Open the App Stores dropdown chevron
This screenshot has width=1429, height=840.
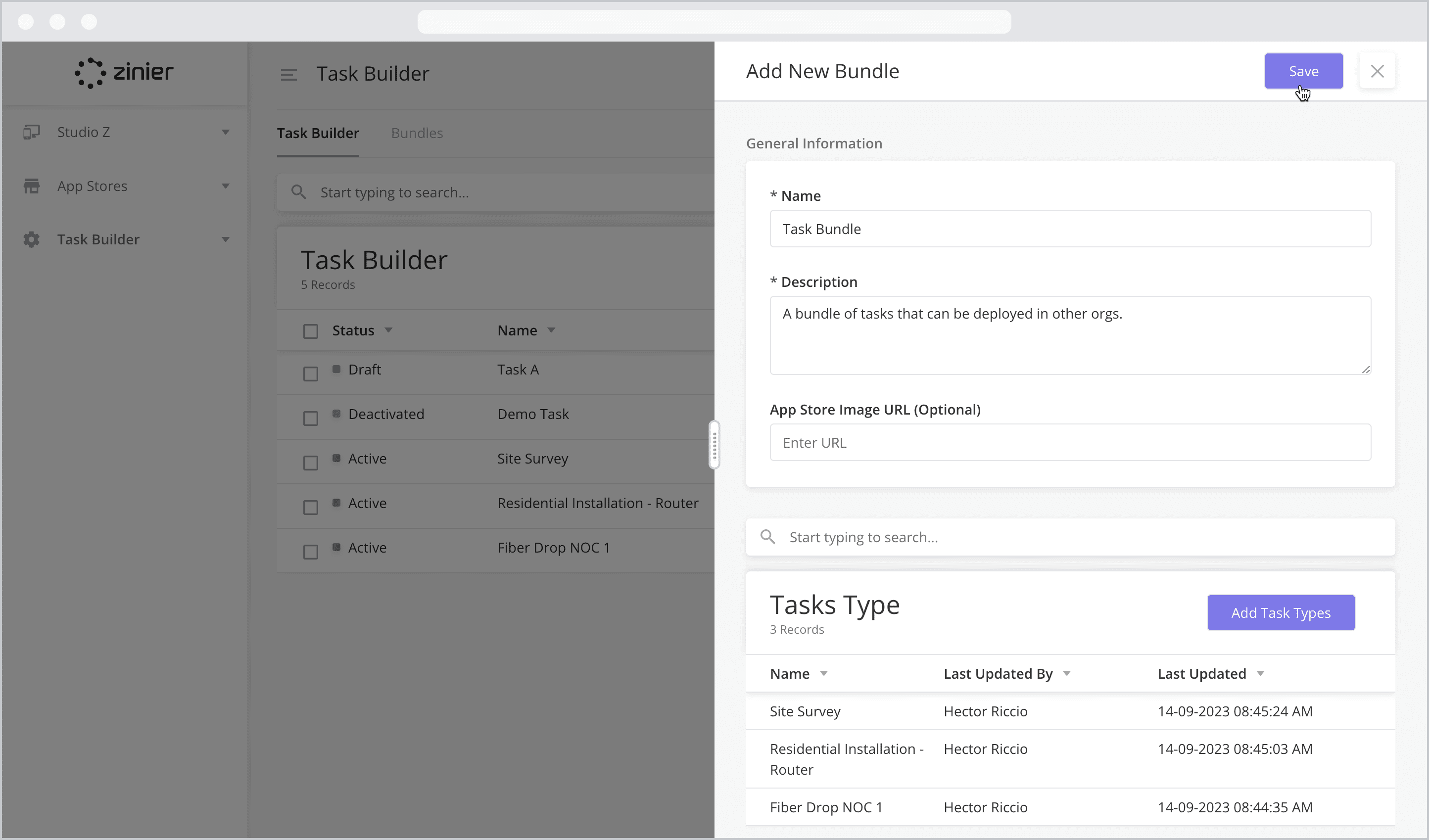(x=226, y=186)
